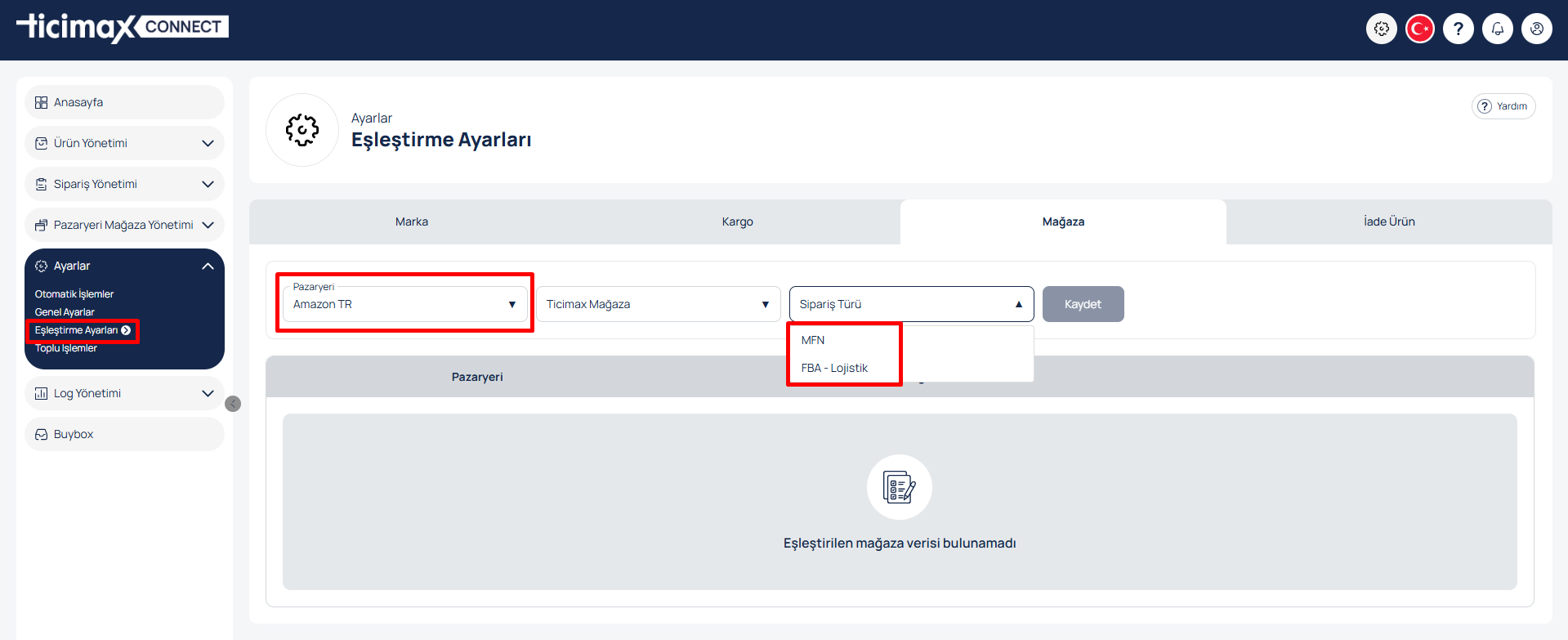Go to Otomatik İşlemler in sidebar
Screen dimensions: 1568x640
pos(74,294)
